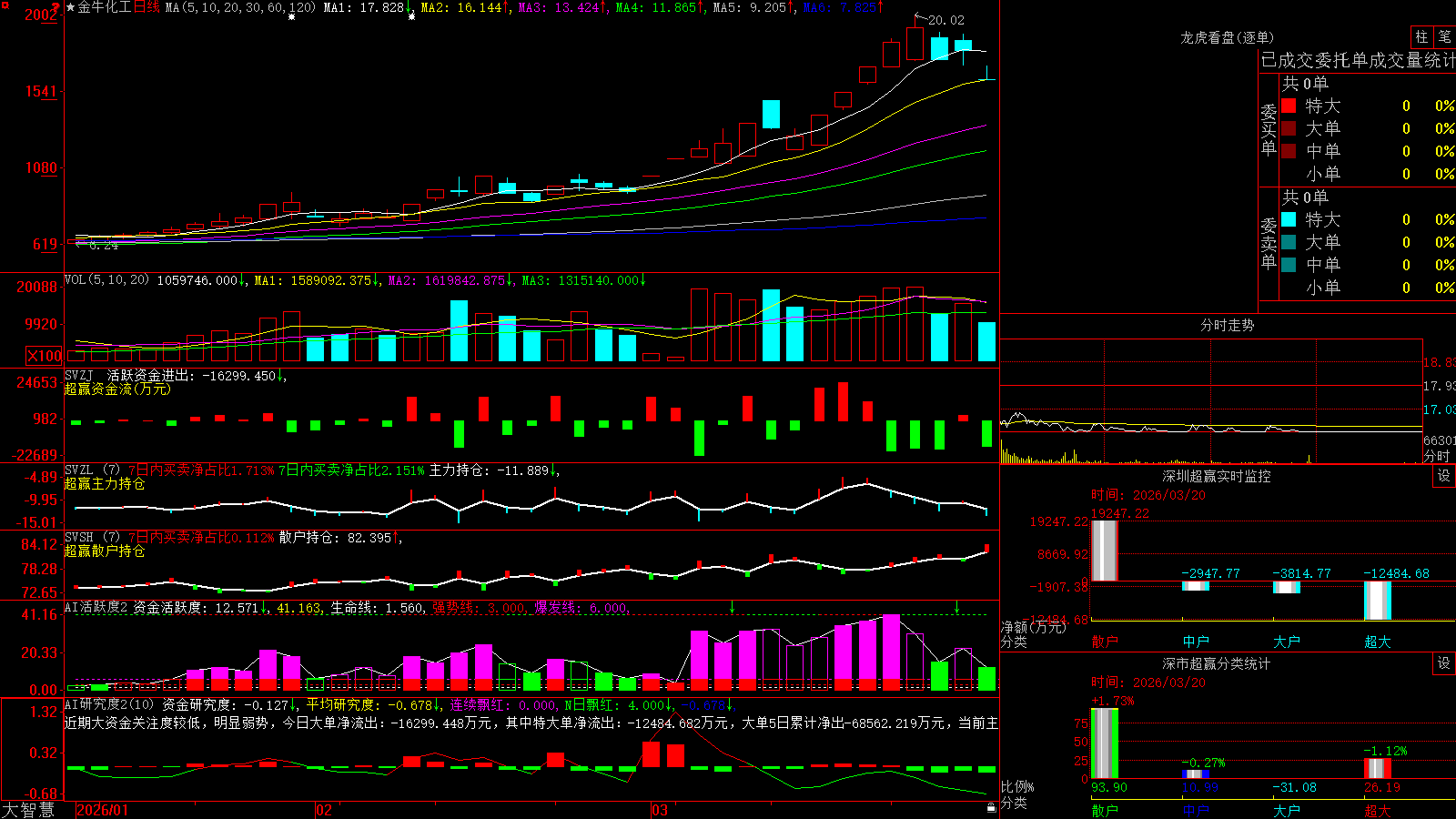This screenshot has width=1456, height=819.
Task: Click the 深市超赢分类统计 panel title
Action: tap(1216, 663)
